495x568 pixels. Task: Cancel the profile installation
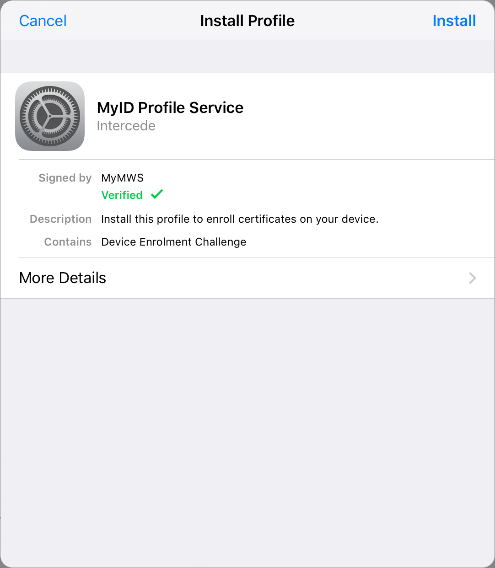click(43, 21)
